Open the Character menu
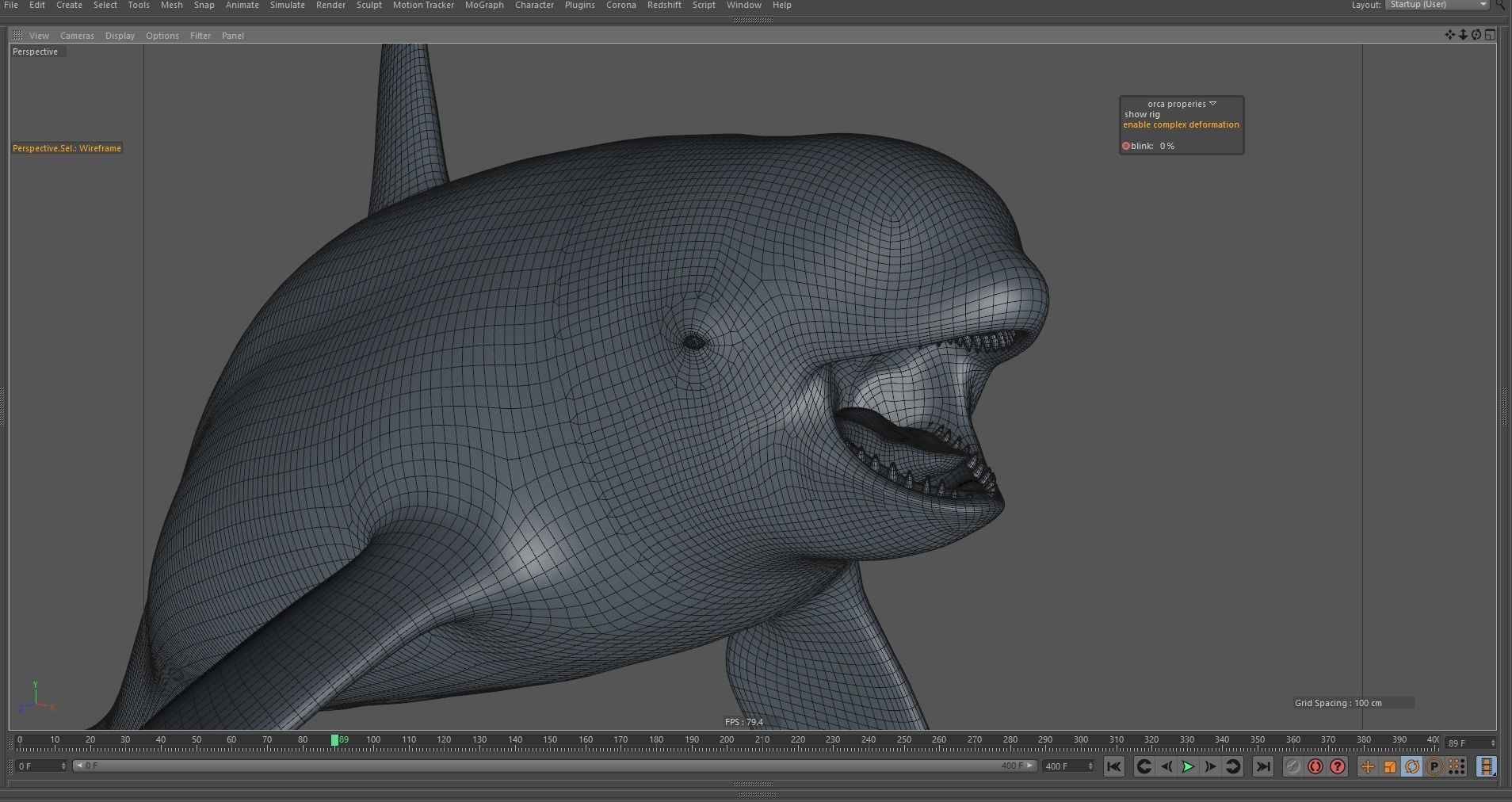The height and width of the screenshot is (802, 1512). click(535, 5)
